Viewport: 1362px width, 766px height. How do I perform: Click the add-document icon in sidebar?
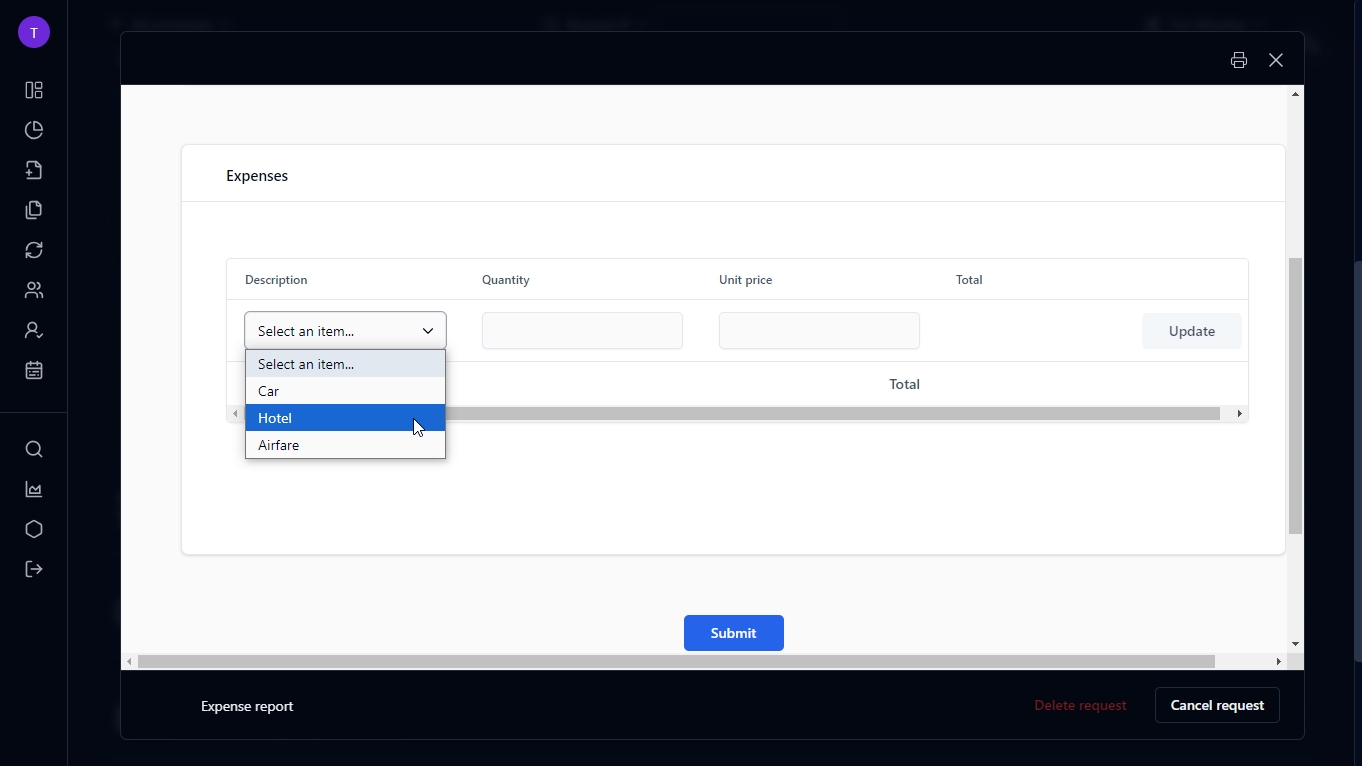(x=34, y=170)
